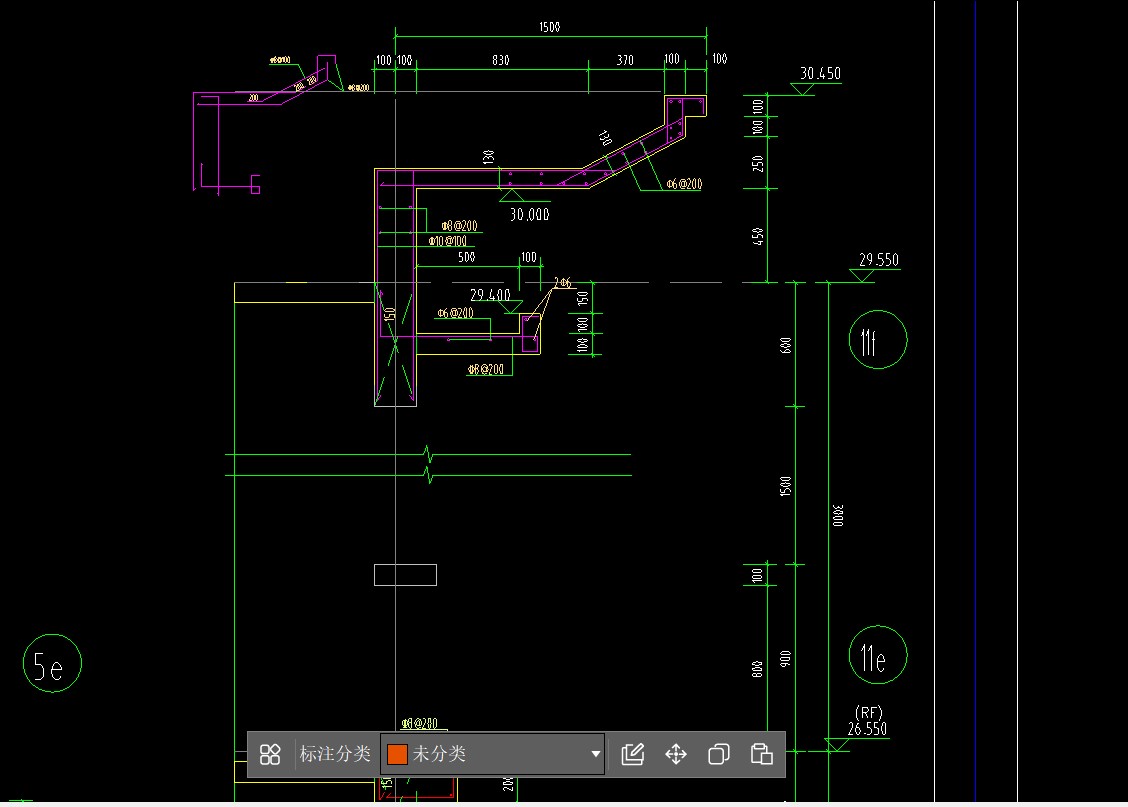Select the move (four-arrow) tool
This screenshot has height=807, width=1128.
pos(676,754)
